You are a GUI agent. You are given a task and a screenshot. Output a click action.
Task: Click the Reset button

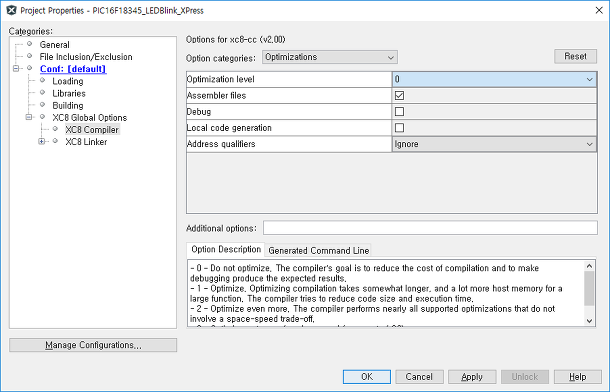point(575,56)
